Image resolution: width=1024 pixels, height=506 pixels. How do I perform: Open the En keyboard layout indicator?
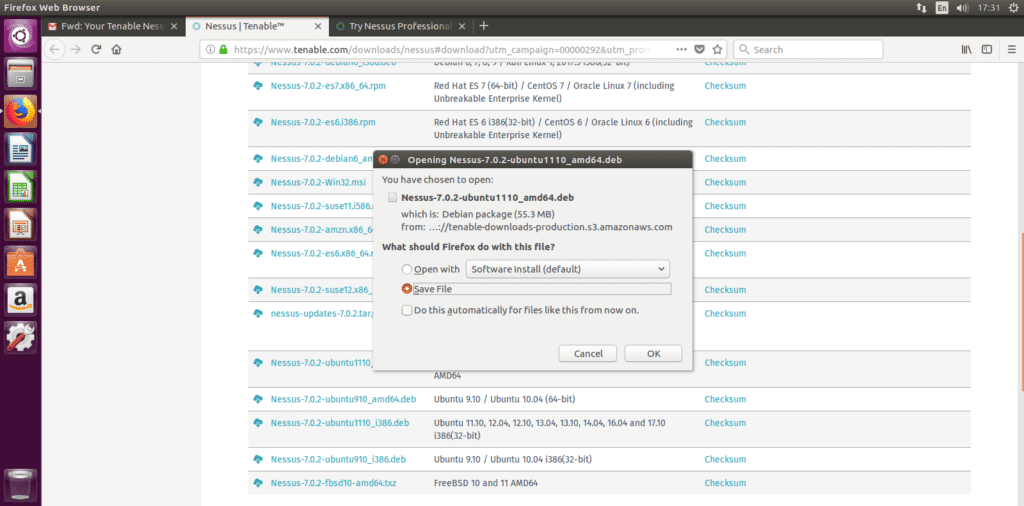(x=942, y=8)
